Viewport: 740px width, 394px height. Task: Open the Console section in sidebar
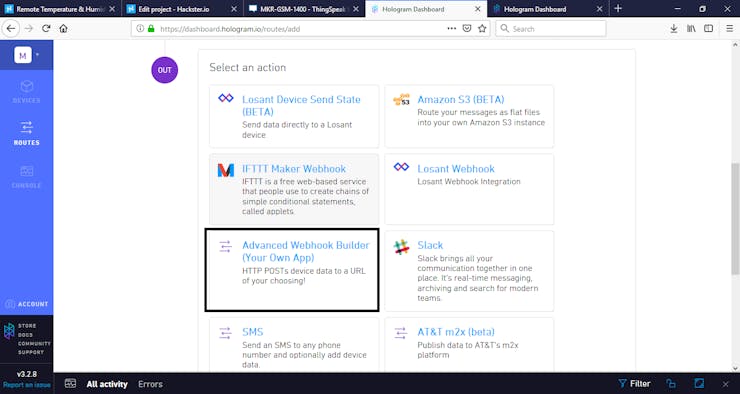pyautogui.click(x=26, y=176)
